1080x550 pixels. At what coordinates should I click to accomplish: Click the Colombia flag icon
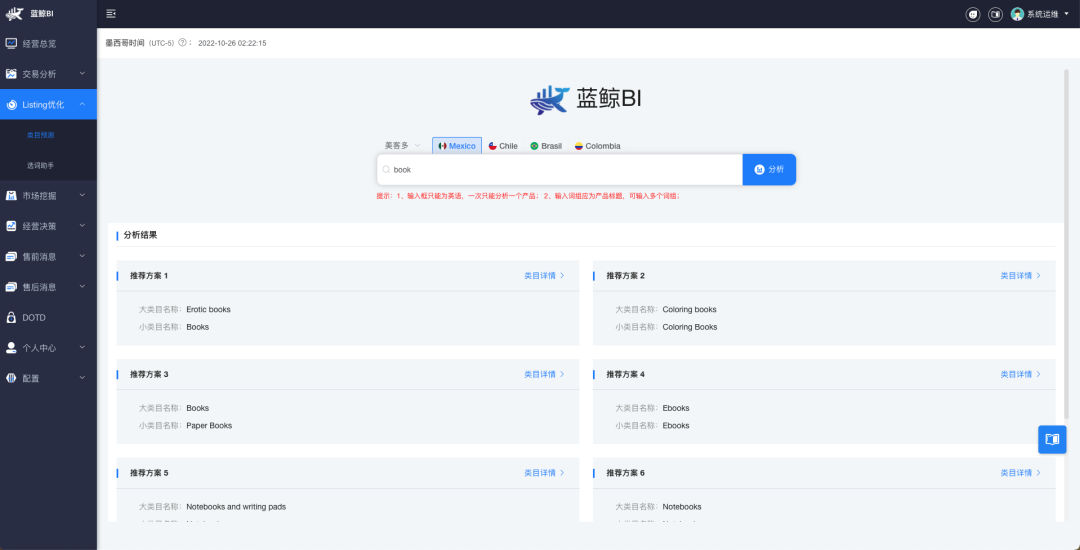(579, 146)
